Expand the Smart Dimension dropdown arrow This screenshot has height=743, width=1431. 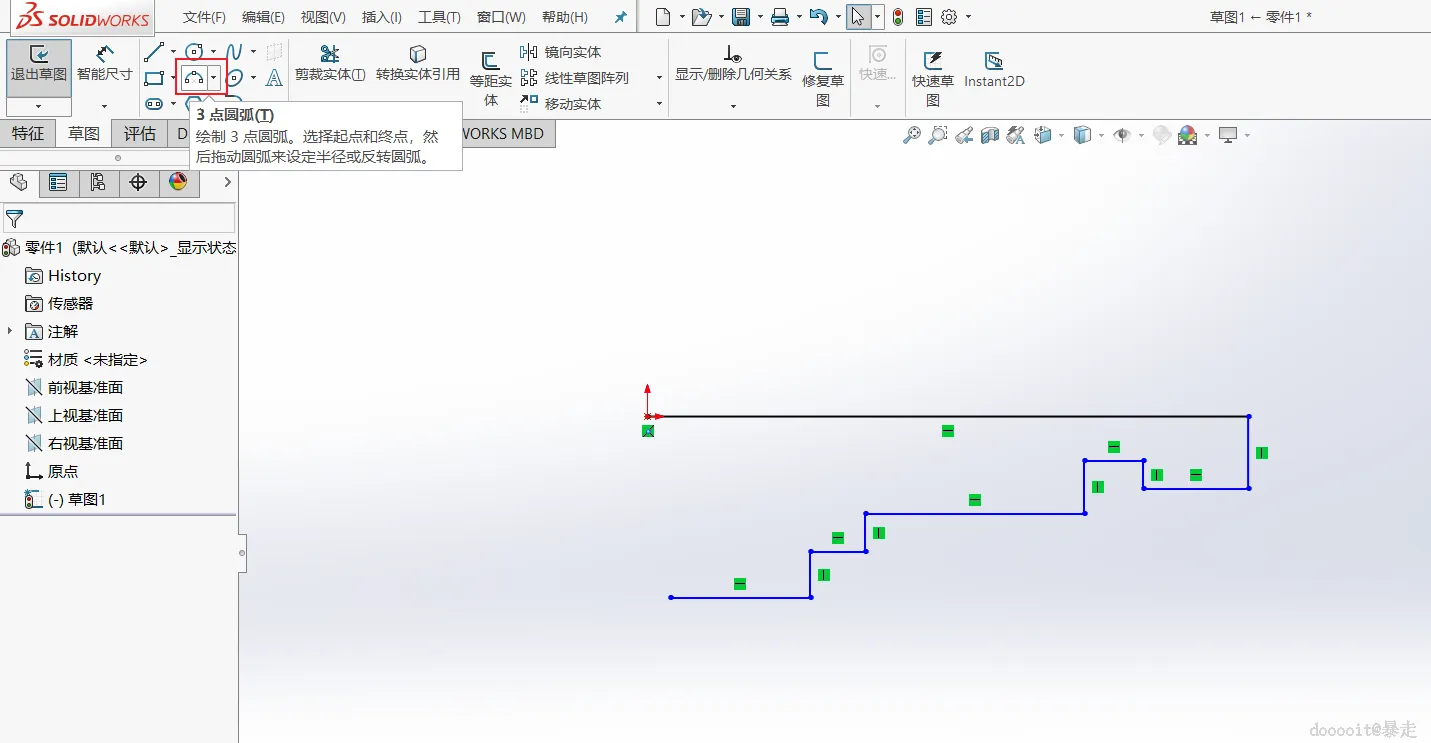[x=104, y=106]
